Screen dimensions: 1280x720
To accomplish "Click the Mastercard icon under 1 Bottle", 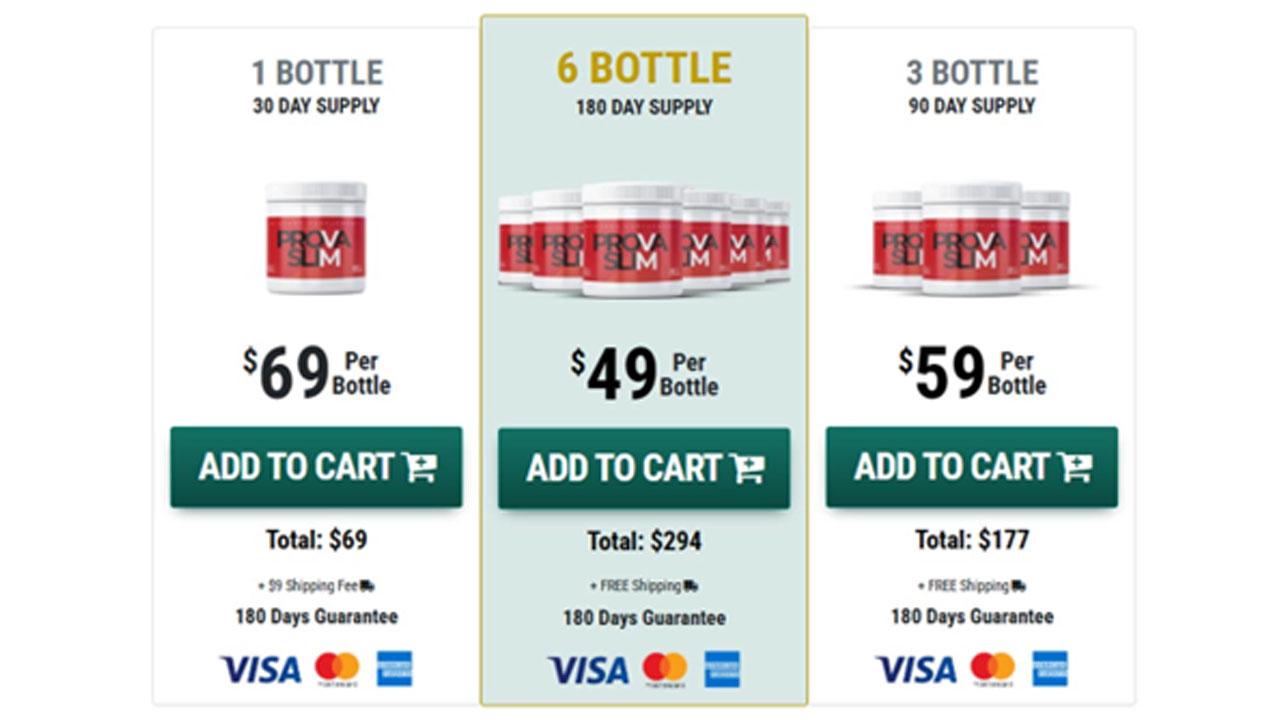I will point(337,668).
